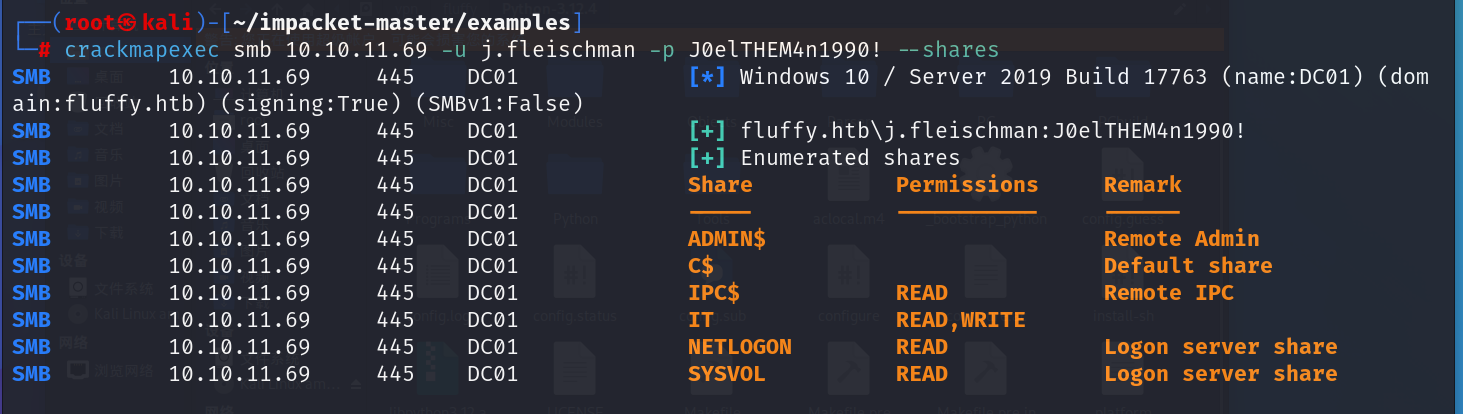The width and height of the screenshot is (1463, 414).
Task: Click the C$ share name
Action: pyautogui.click(x=701, y=266)
